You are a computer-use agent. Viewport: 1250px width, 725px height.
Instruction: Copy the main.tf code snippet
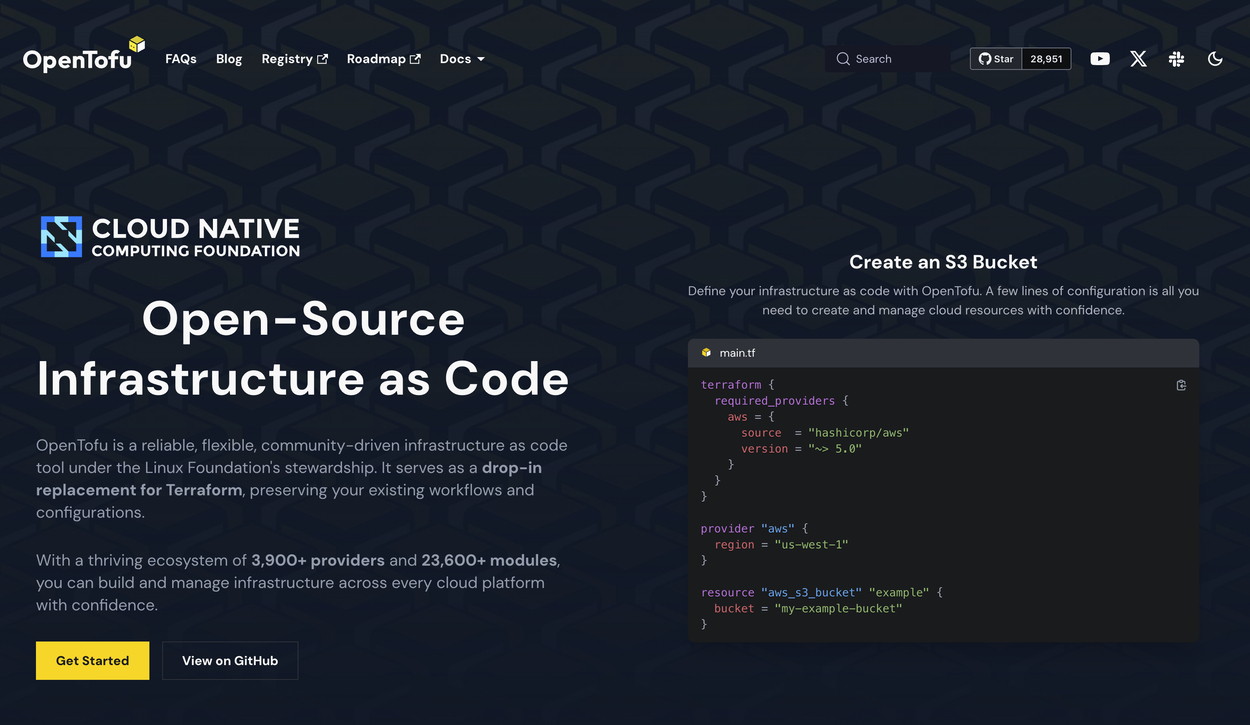1181,385
